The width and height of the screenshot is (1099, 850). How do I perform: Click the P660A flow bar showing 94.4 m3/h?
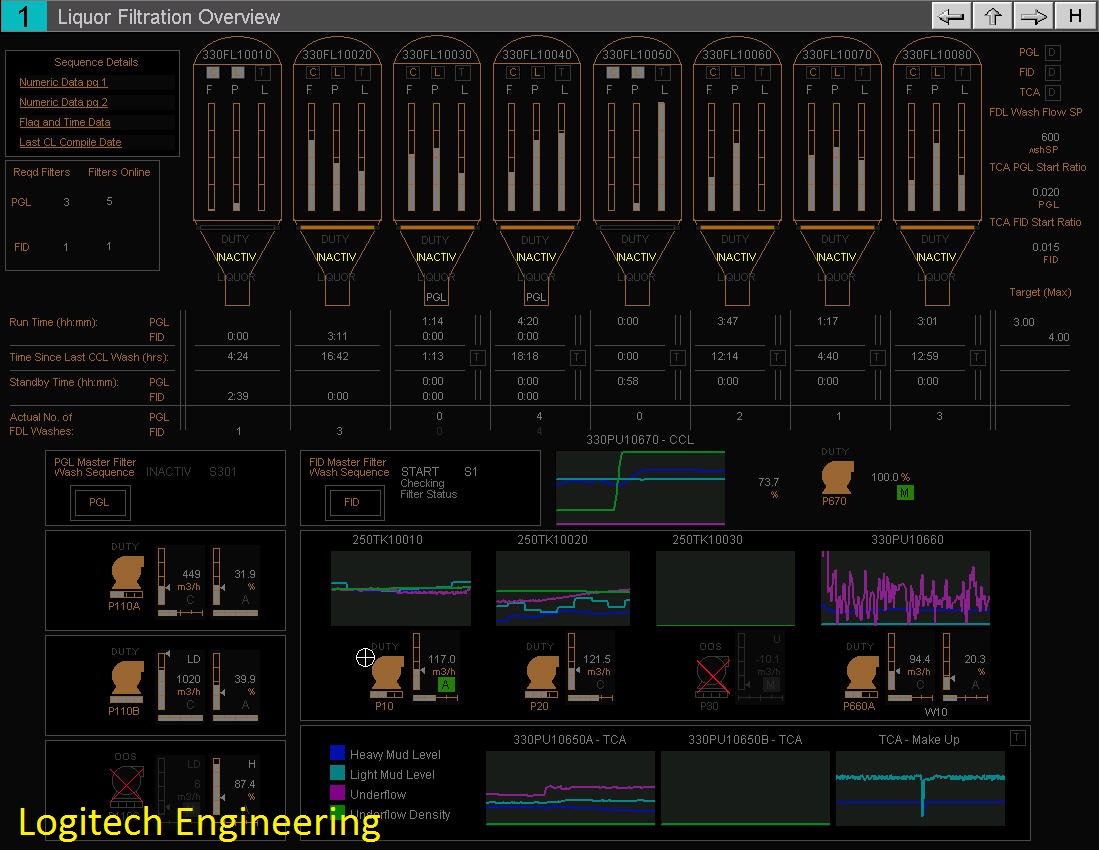point(892,662)
